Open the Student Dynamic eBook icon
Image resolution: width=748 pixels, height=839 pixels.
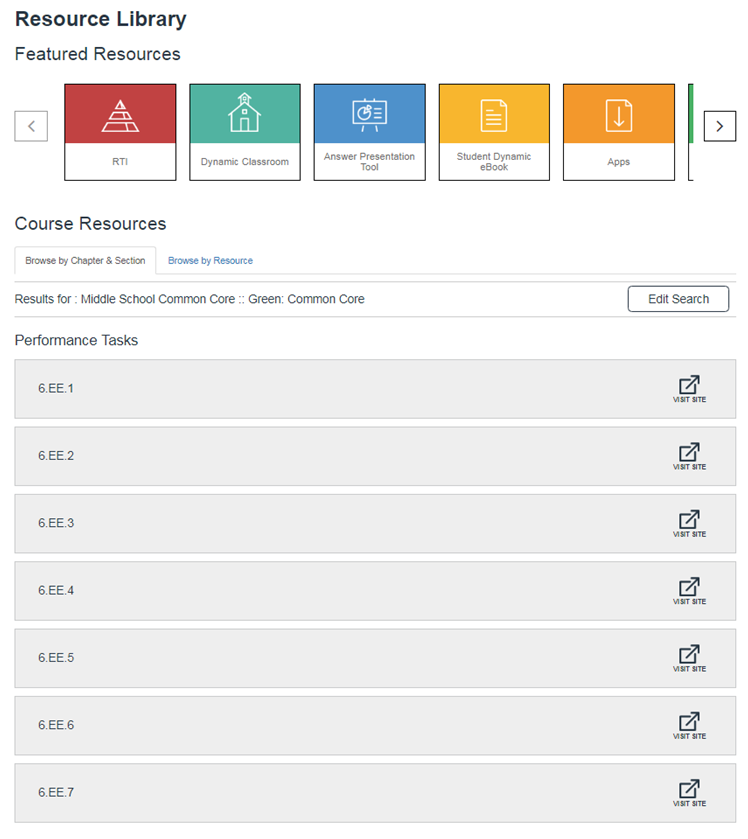tap(494, 115)
